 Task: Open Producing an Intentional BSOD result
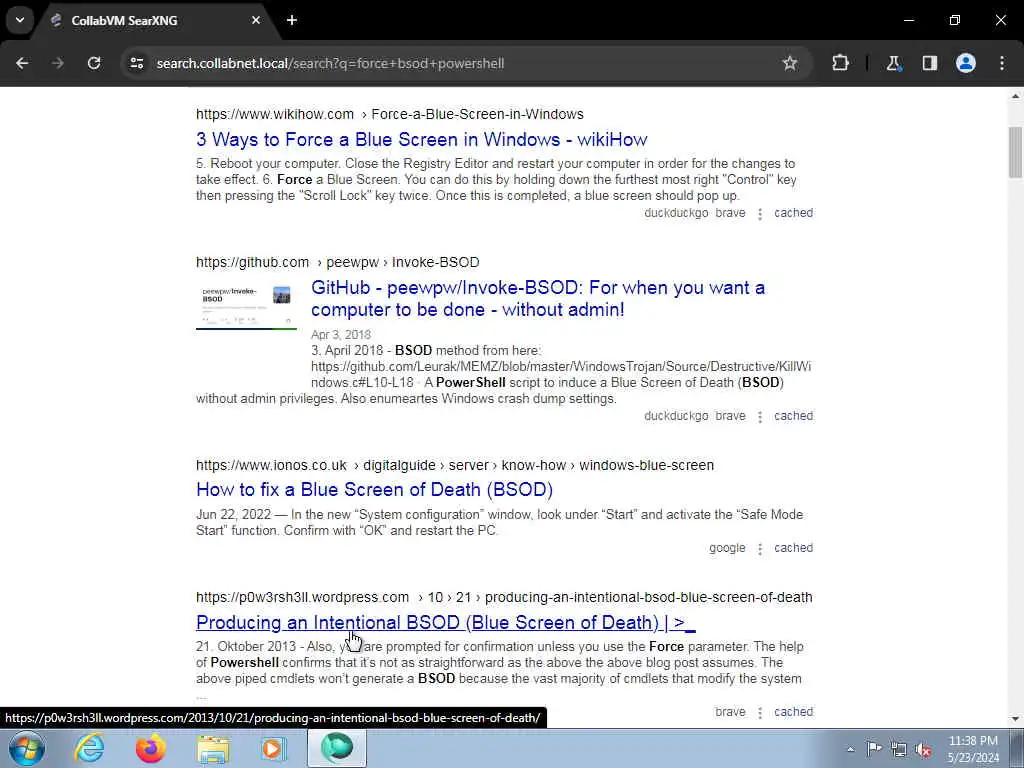(x=445, y=622)
